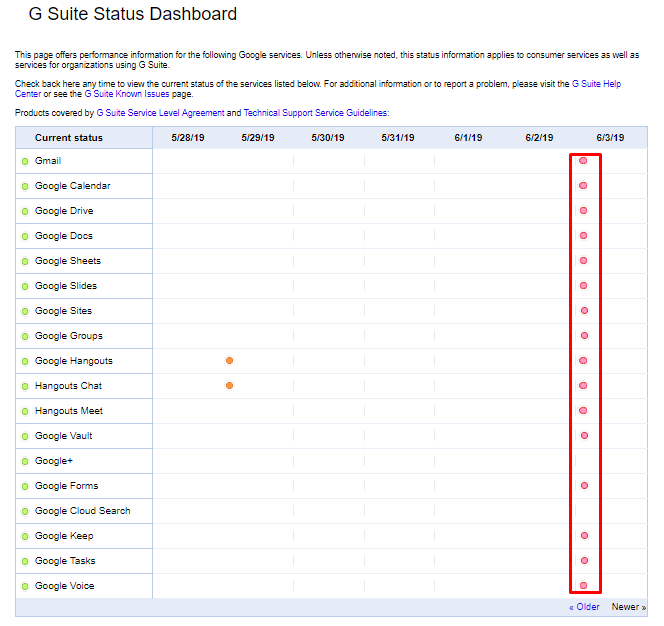664x626 pixels.
Task: Click the Google Cloud Search service name
Action: 83,511
